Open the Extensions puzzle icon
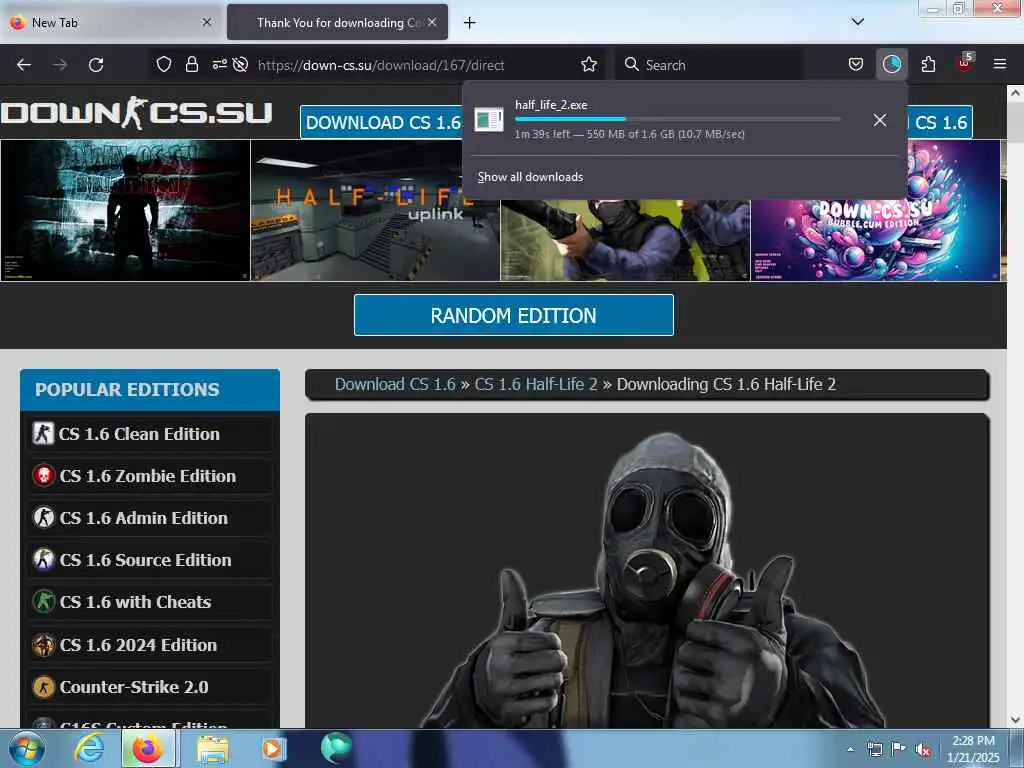This screenshot has height=768, width=1024. pos(928,64)
